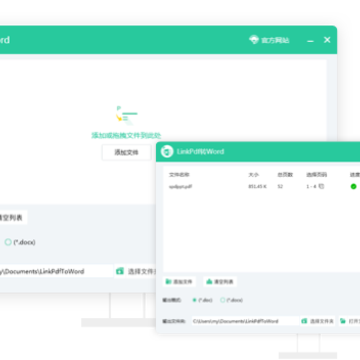
Task: Click the 851.45 K size cell
Action: [257, 186]
